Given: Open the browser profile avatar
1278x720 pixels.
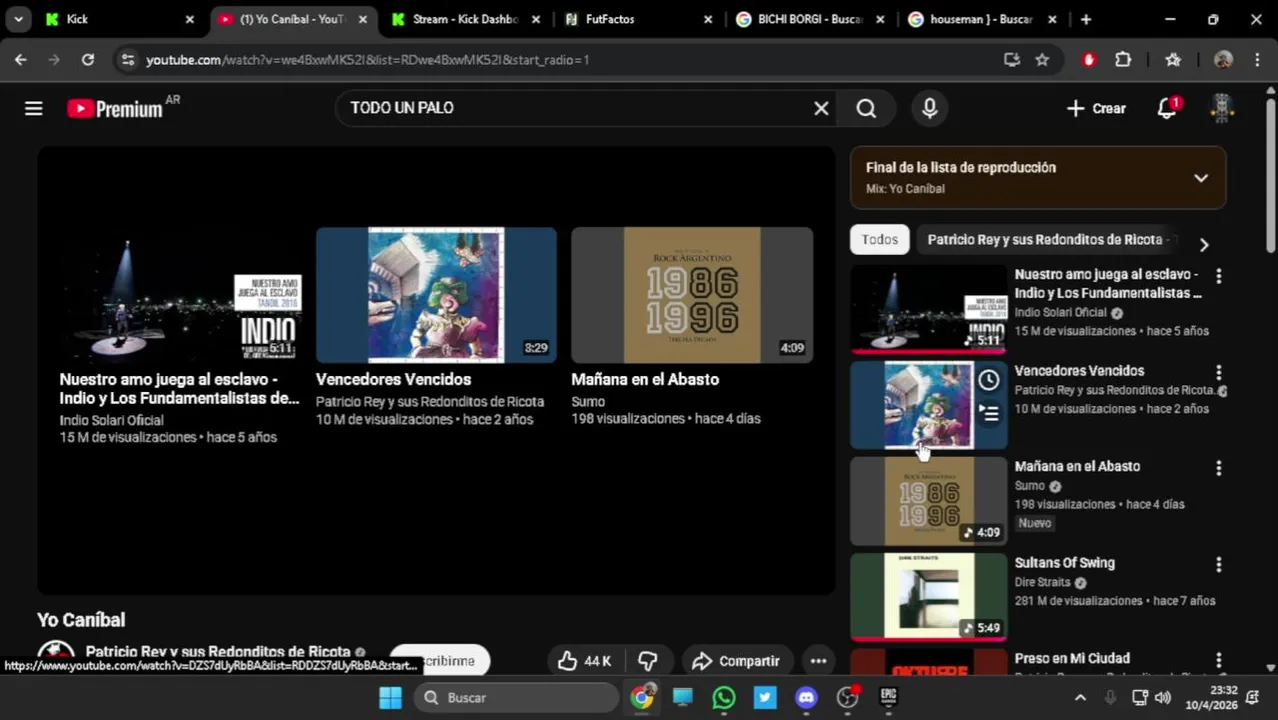Looking at the screenshot, I should 1223,60.
